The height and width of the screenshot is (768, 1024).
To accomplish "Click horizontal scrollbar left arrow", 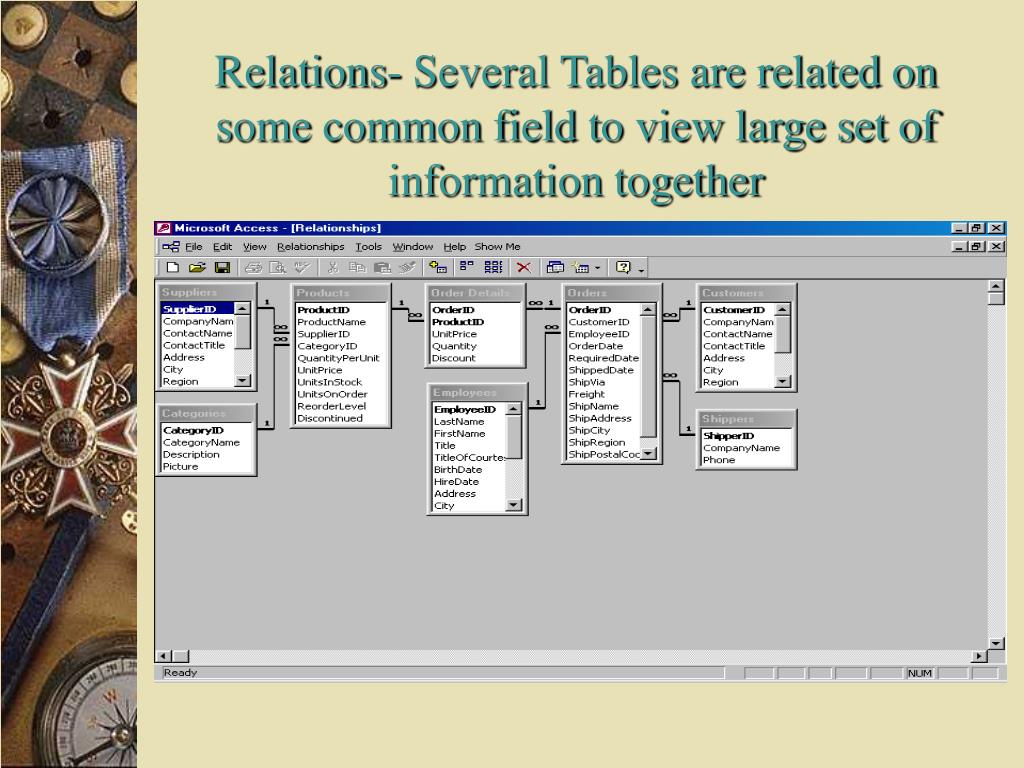I will point(163,656).
